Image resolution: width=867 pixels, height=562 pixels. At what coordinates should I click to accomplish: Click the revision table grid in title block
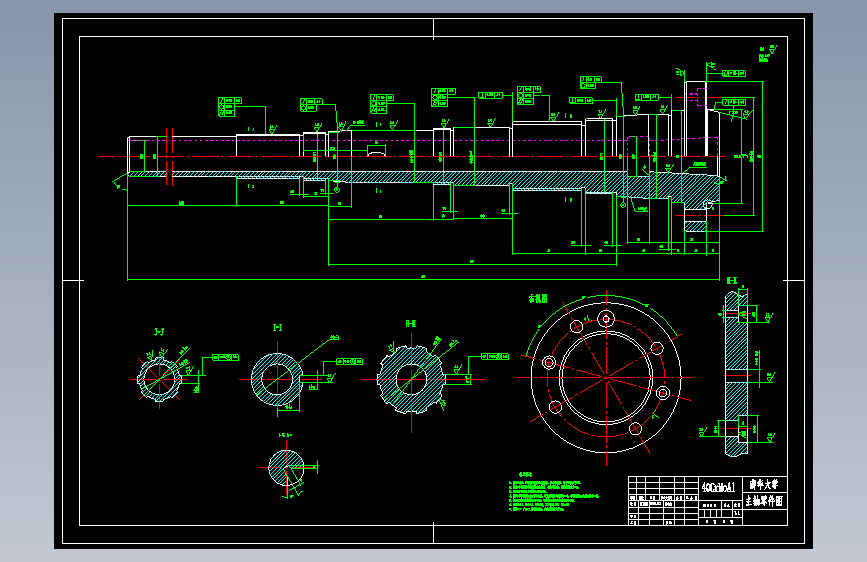point(664,501)
